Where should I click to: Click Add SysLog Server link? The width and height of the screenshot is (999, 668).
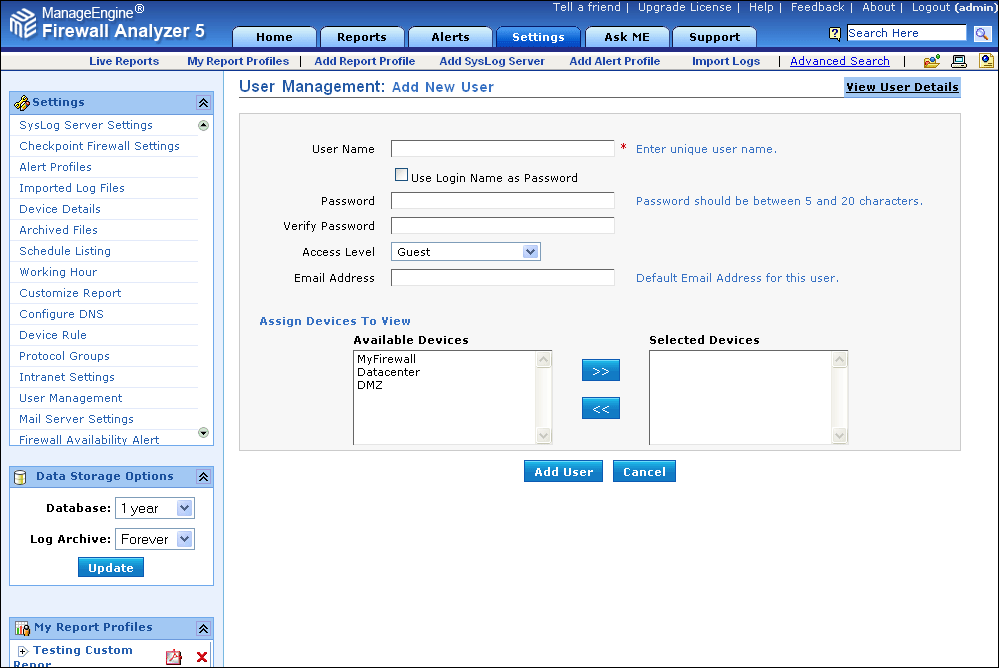coord(492,61)
